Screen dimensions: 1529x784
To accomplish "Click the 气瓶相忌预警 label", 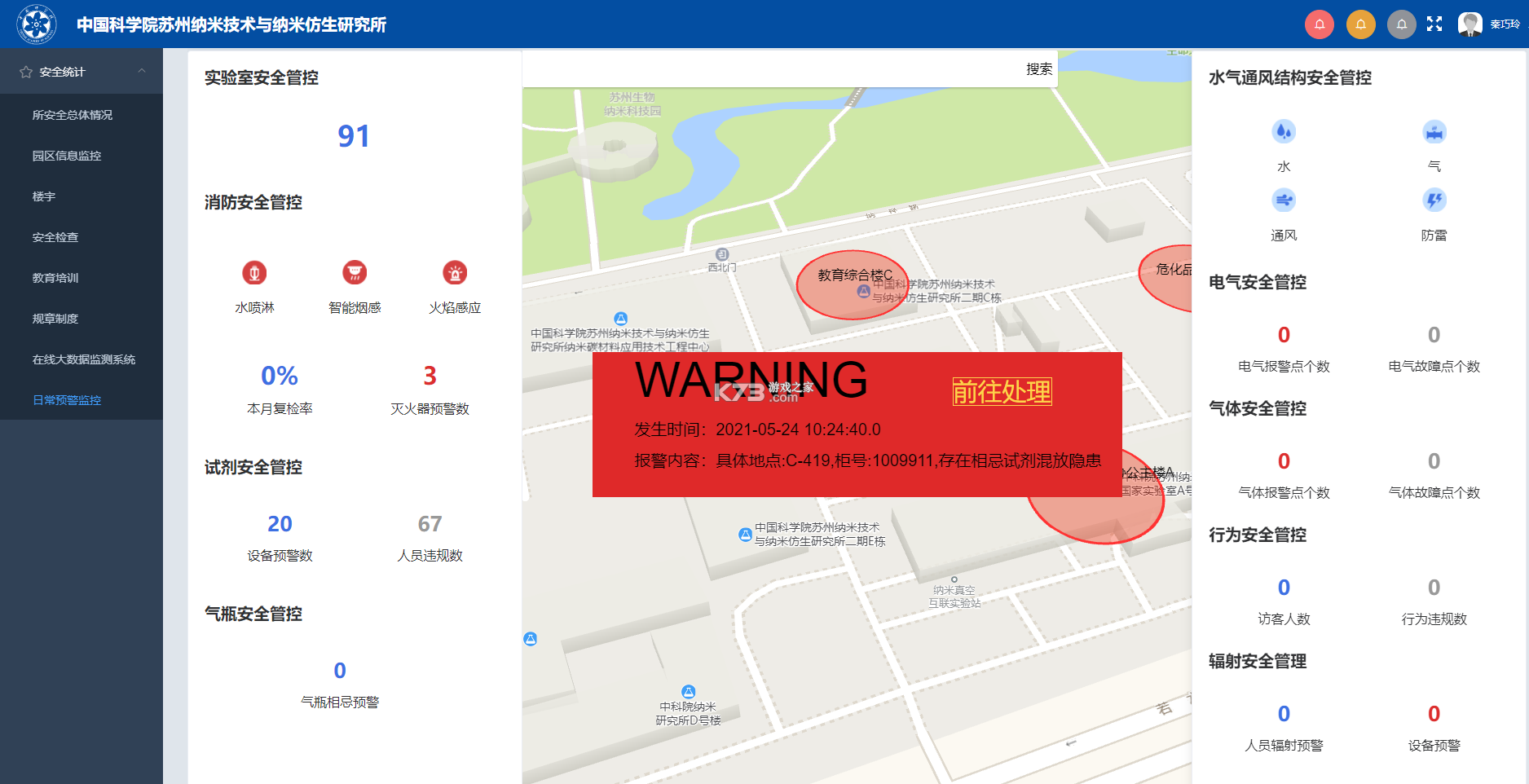I will [340, 703].
